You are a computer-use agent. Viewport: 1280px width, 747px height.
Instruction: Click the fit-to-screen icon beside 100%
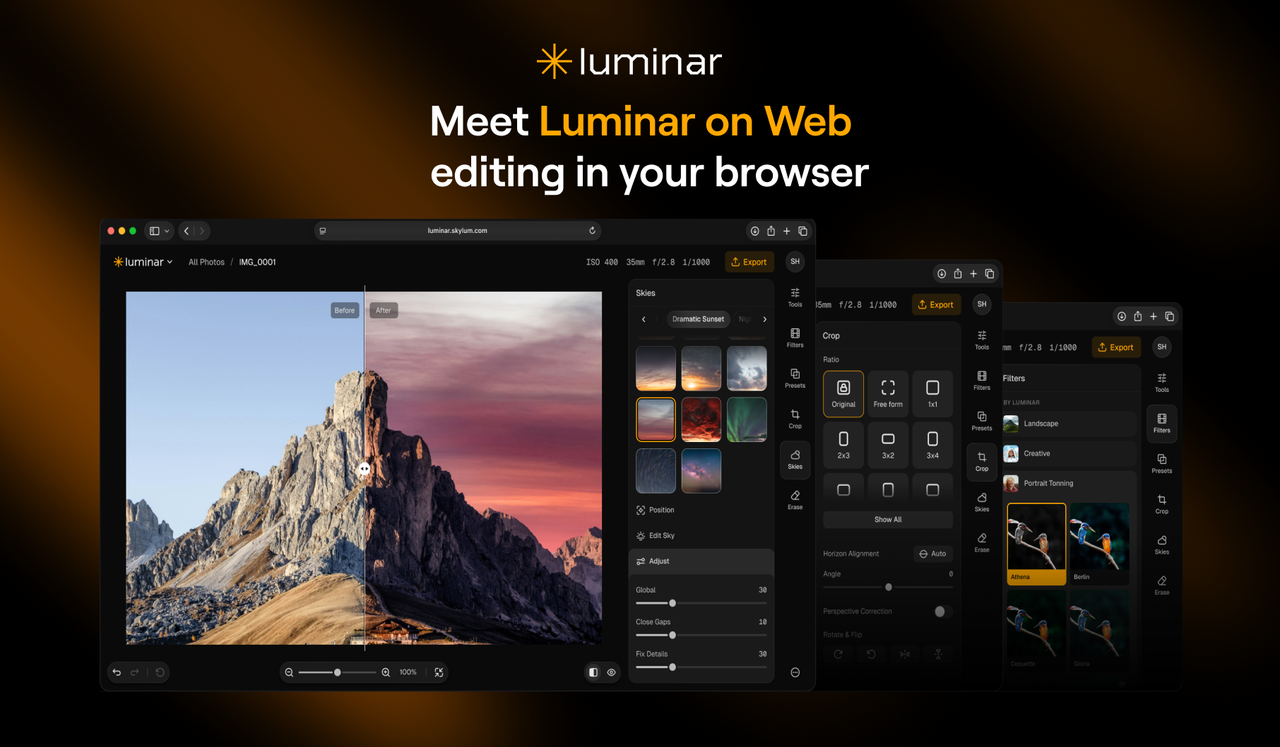[439, 673]
